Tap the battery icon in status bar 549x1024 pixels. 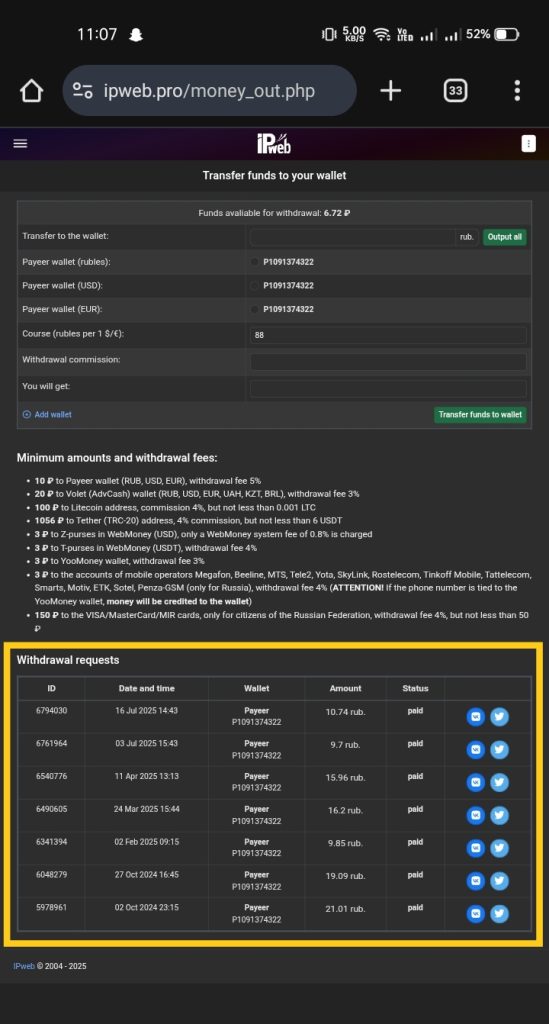506,34
